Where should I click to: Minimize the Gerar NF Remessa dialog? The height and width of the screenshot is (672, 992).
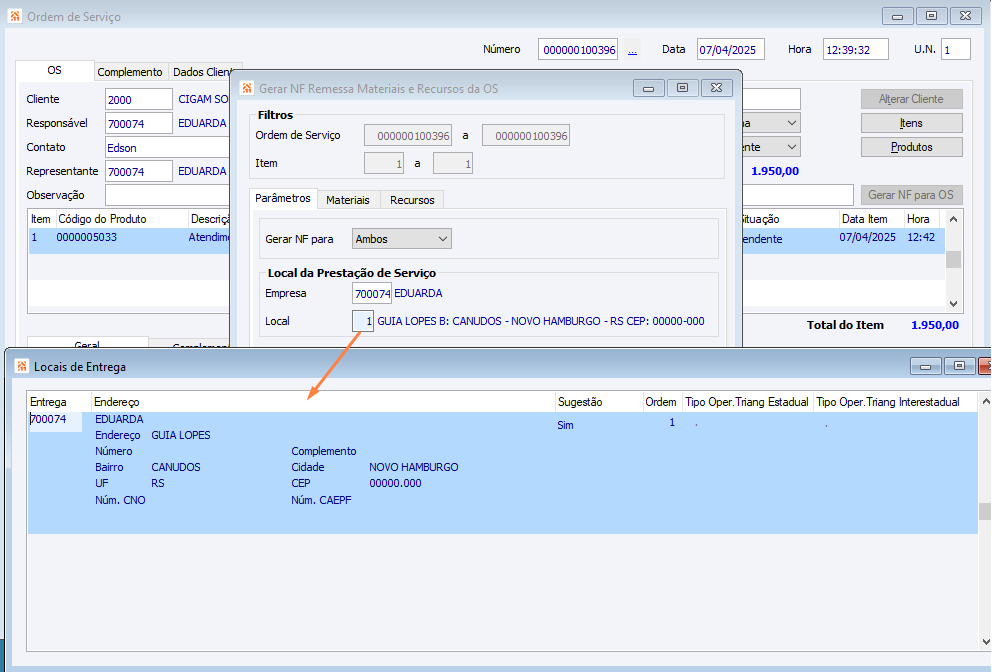tap(648, 88)
